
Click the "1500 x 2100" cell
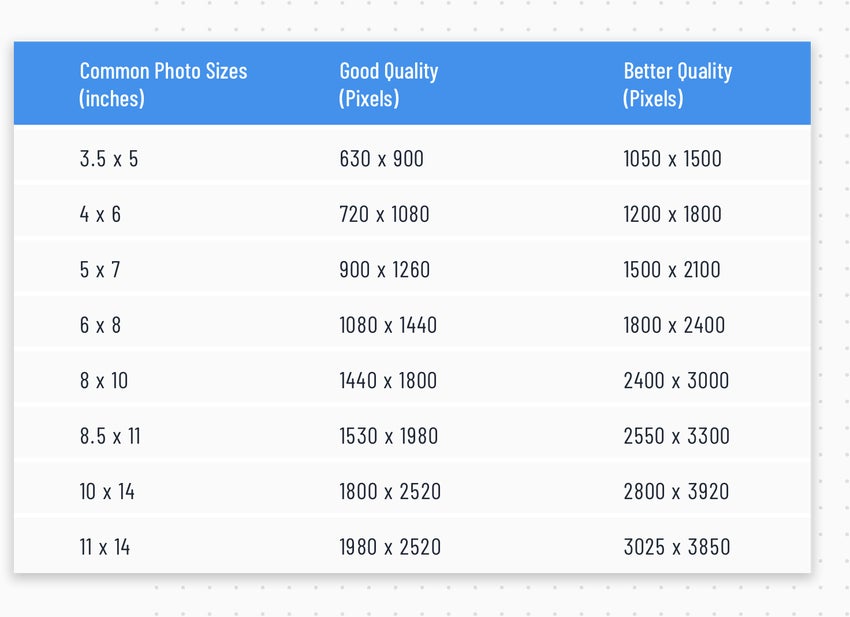pos(672,269)
